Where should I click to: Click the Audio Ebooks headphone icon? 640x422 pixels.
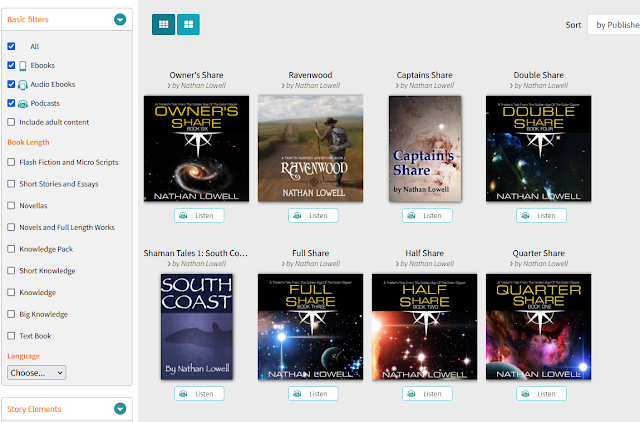[x=23, y=85]
